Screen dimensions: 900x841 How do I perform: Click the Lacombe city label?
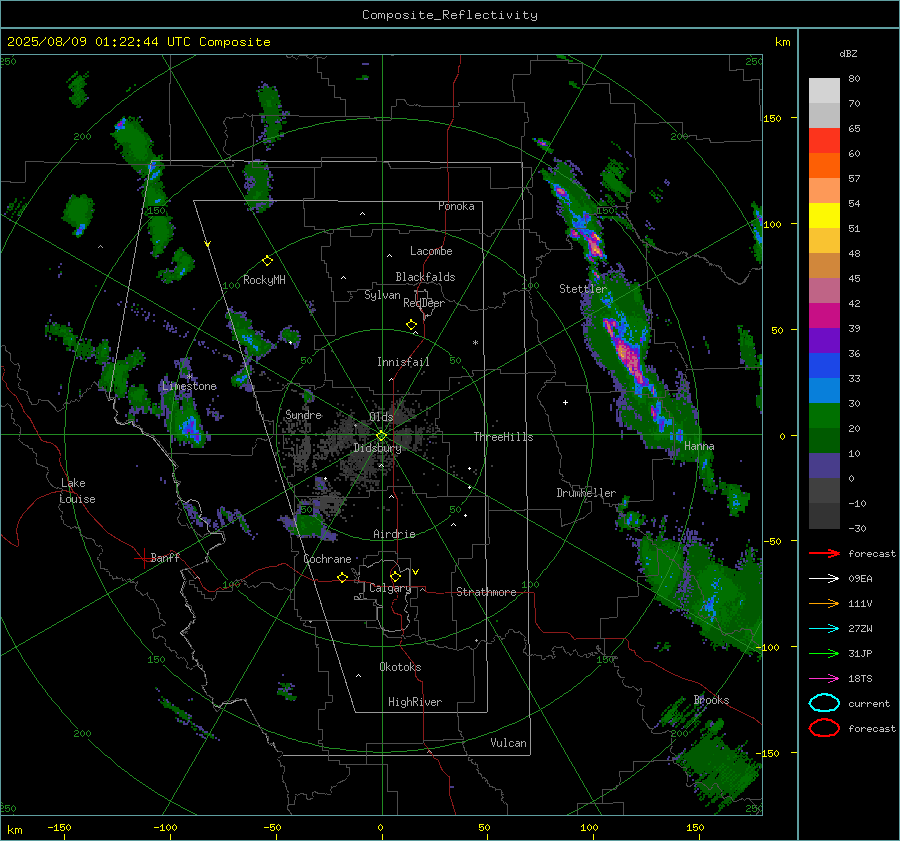click(x=431, y=251)
